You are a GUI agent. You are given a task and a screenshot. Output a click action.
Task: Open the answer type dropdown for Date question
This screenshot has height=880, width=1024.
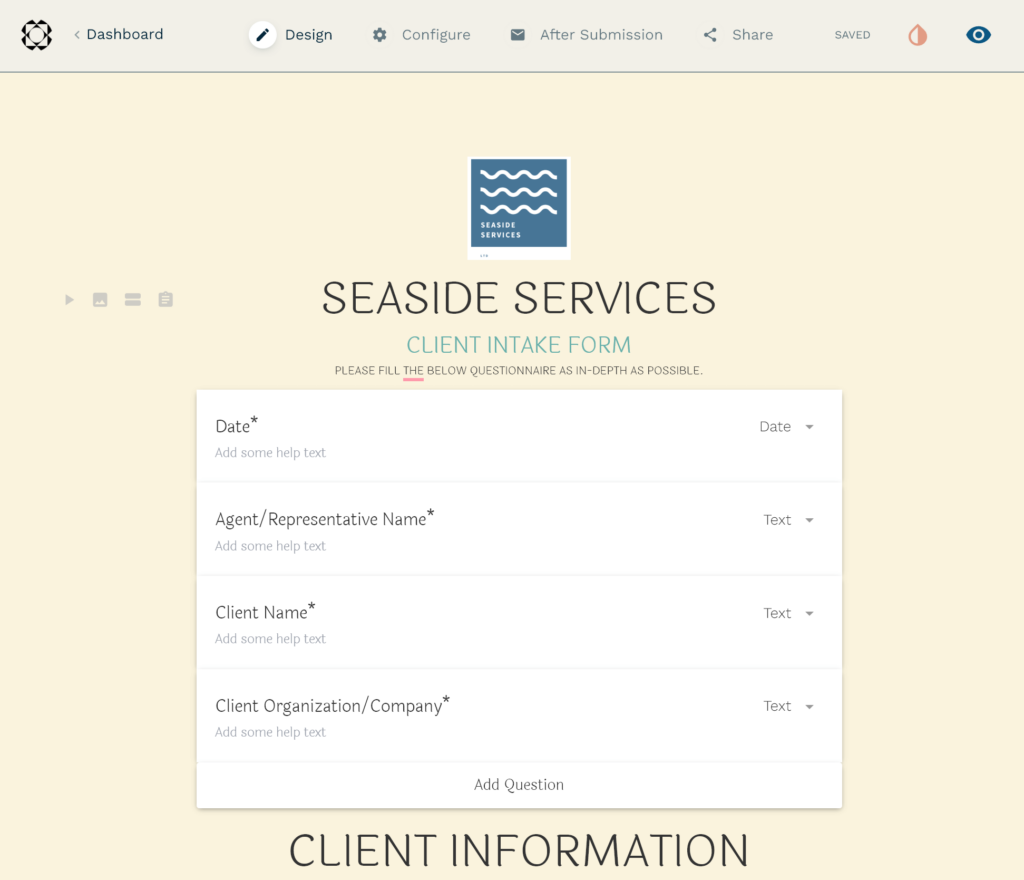pos(787,426)
